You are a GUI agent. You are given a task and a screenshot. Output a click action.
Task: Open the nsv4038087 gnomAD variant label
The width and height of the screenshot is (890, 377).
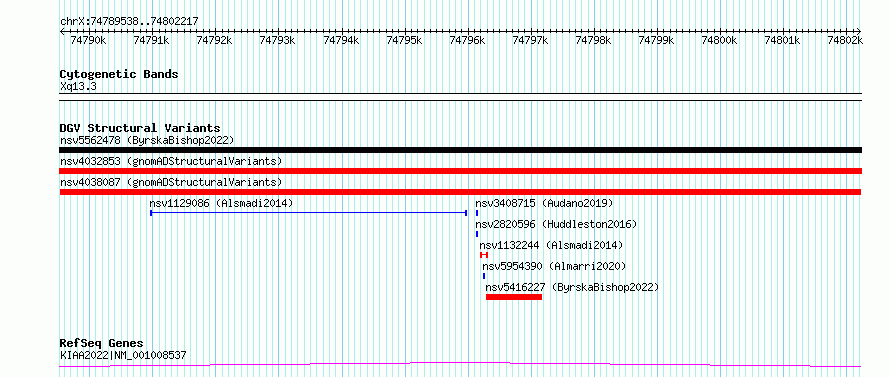coord(171,182)
